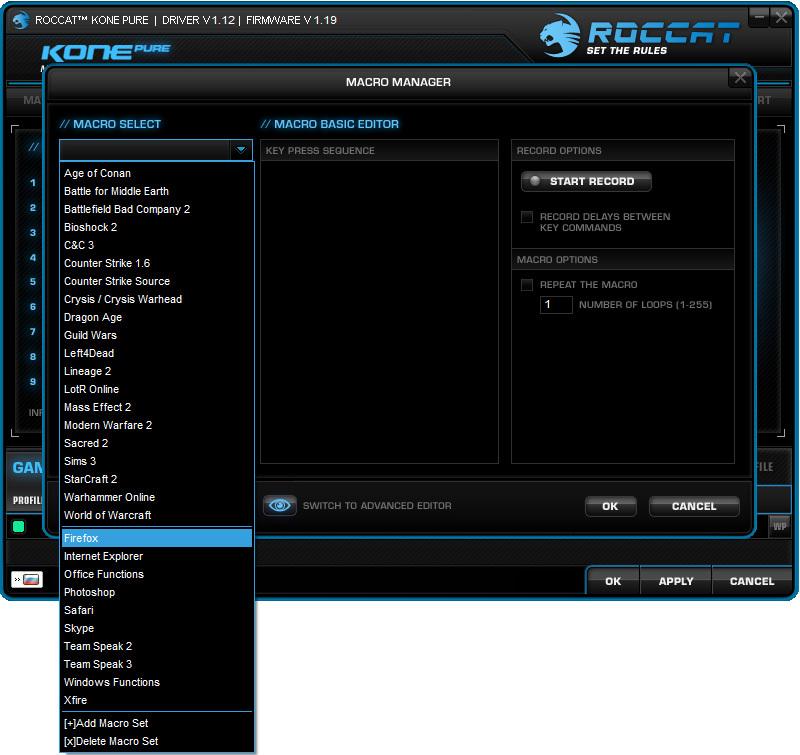This screenshot has height=755, width=800.
Task: Click the Russian flag language icon
Action: [31, 578]
